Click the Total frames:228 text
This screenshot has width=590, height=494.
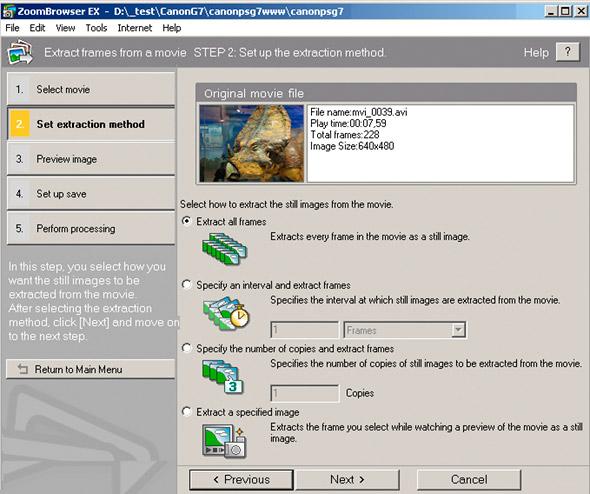[345, 135]
